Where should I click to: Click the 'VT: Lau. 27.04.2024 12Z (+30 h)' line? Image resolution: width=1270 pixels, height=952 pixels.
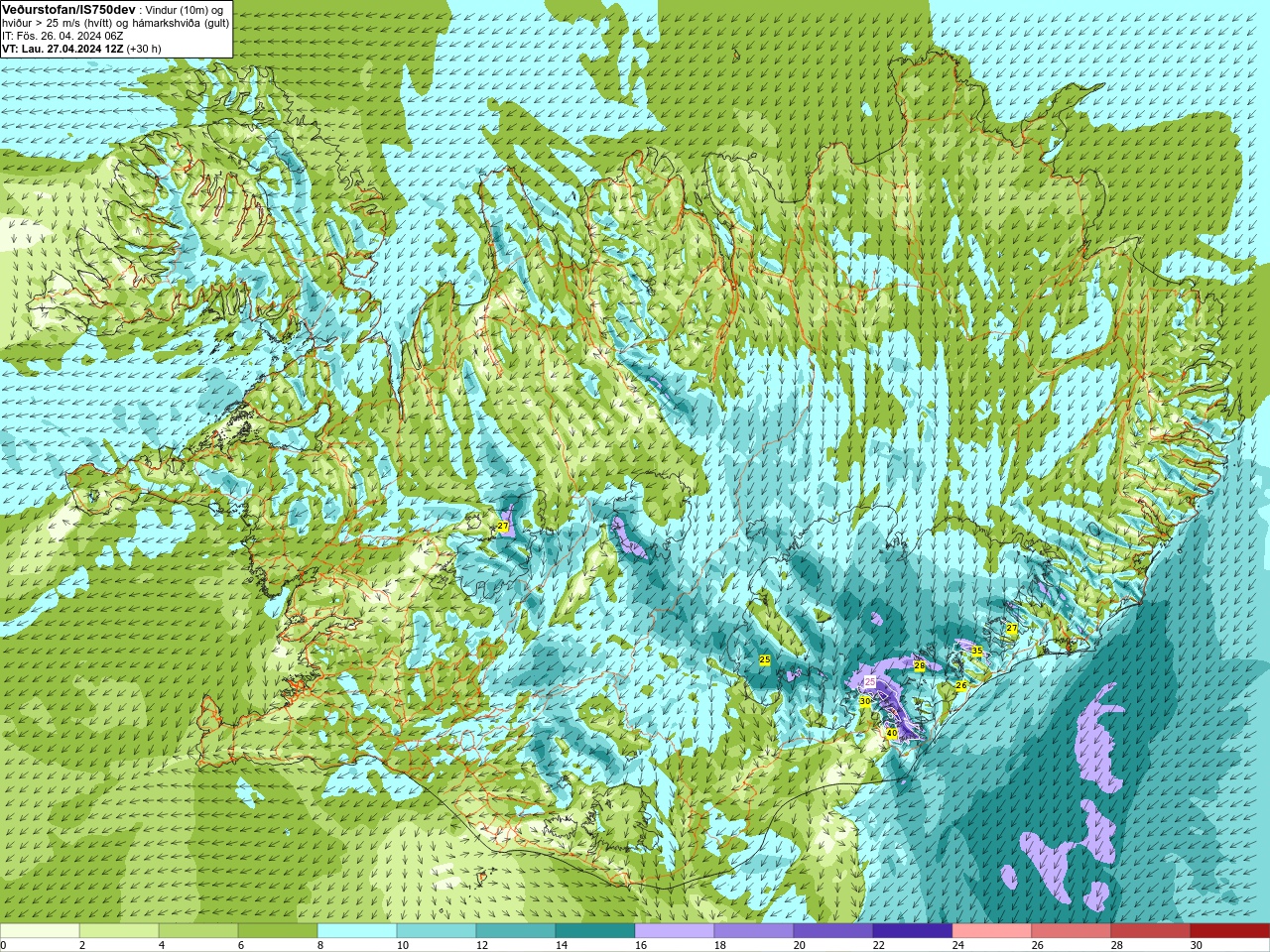(x=81, y=49)
